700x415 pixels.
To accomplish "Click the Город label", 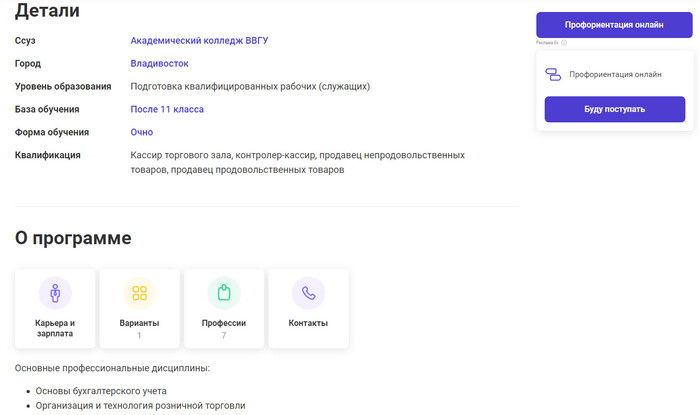I will click(x=28, y=64).
